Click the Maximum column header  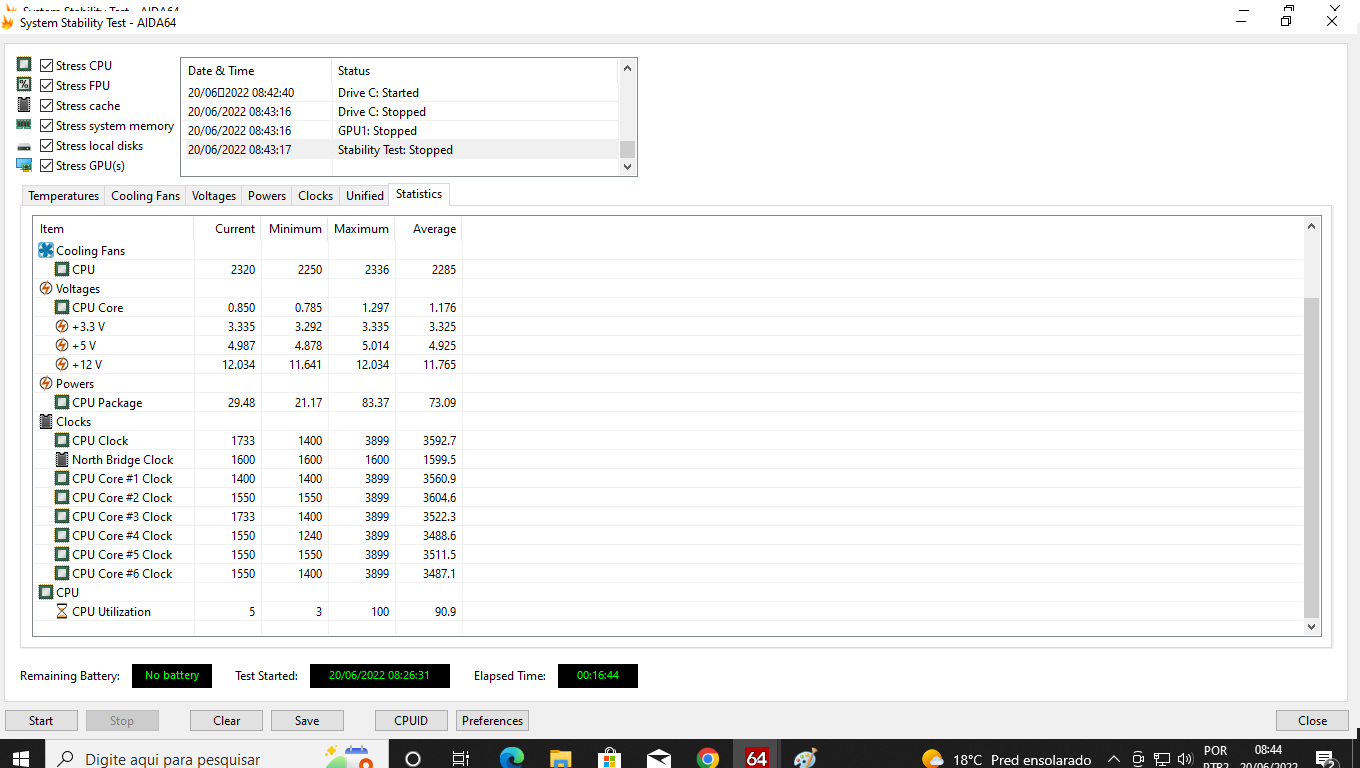coord(361,229)
